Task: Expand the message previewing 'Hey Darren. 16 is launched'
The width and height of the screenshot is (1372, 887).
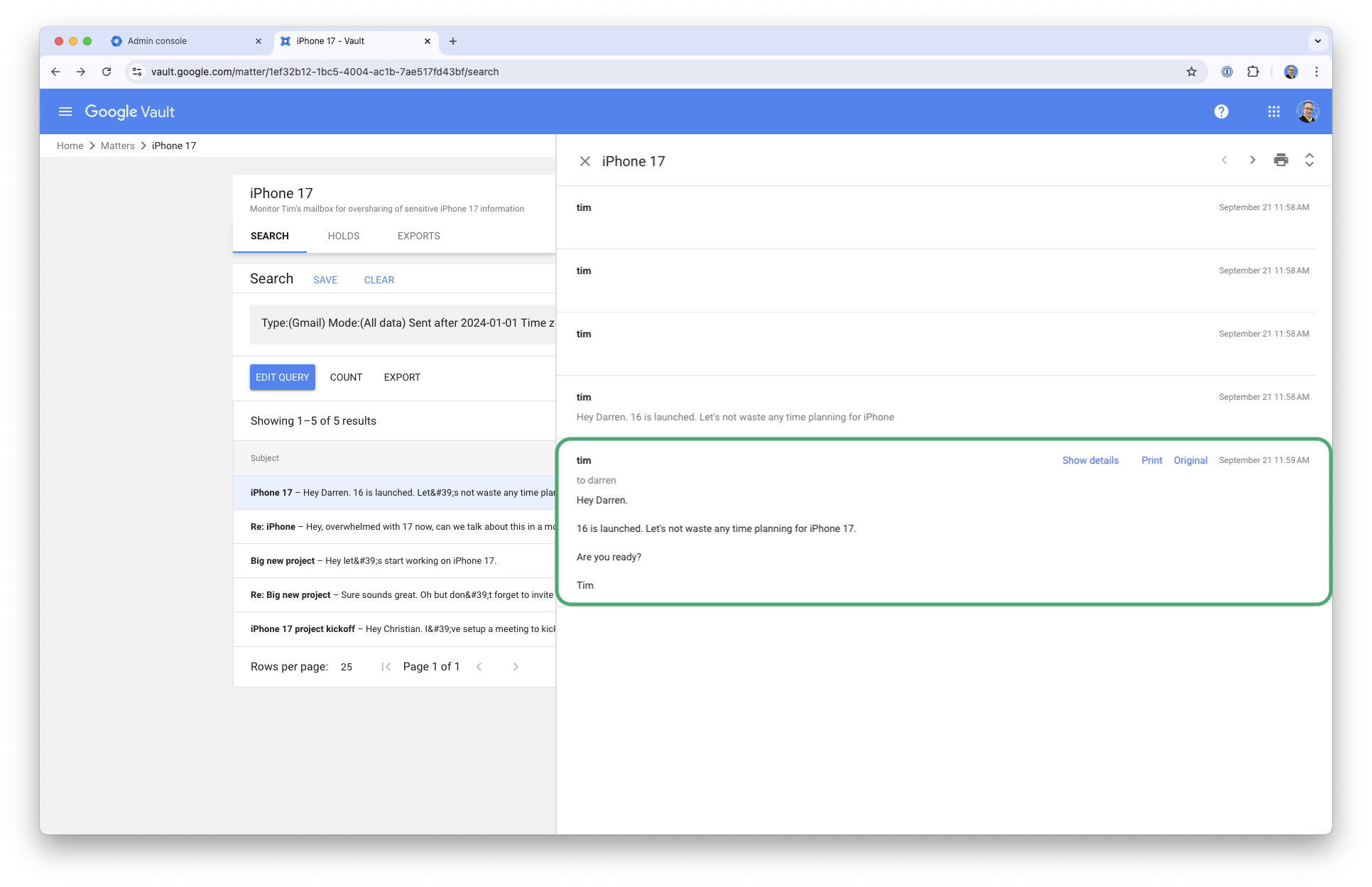Action: (x=936, y=407)
